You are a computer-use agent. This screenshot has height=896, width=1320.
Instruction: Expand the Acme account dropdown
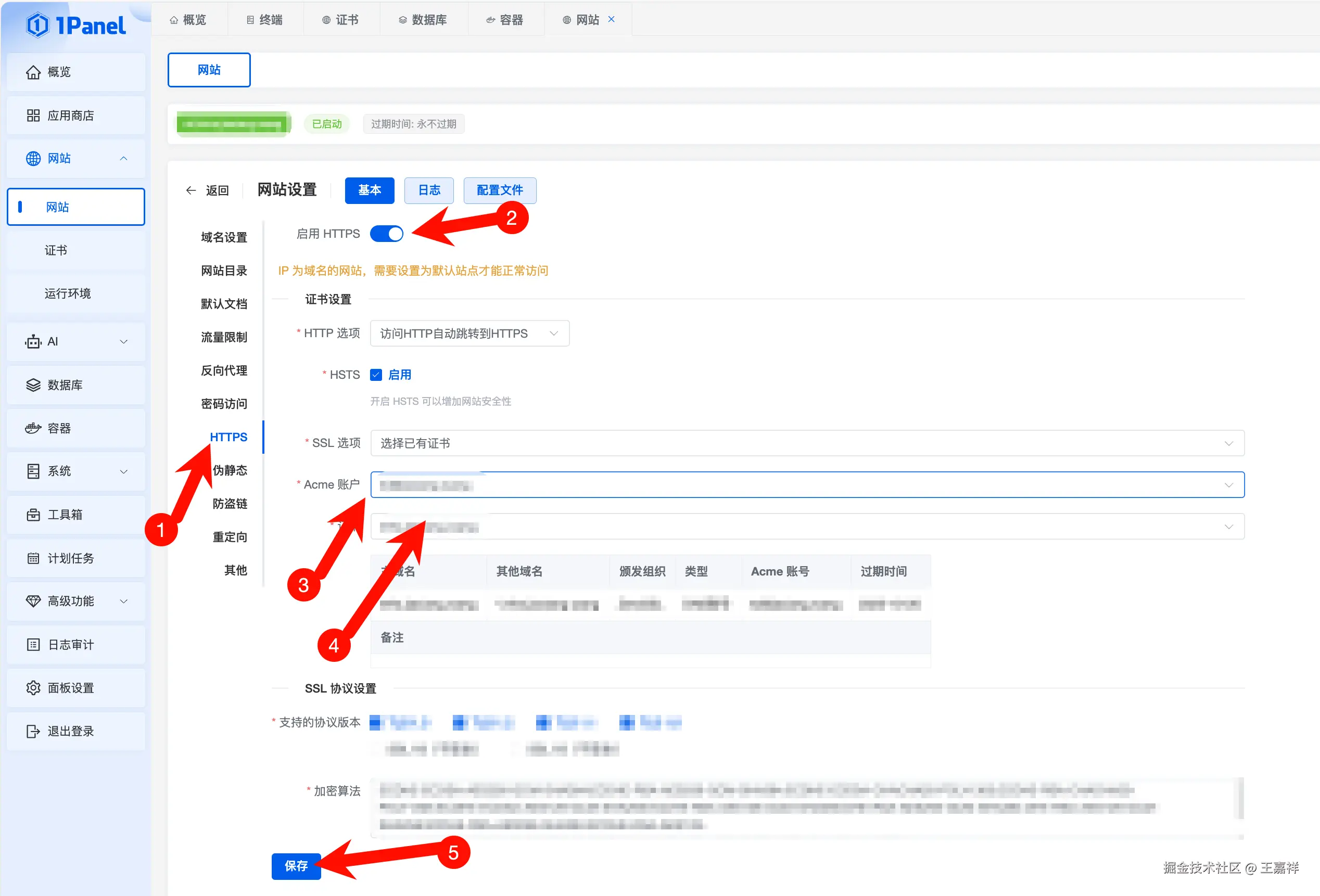[x=807, y=485]
